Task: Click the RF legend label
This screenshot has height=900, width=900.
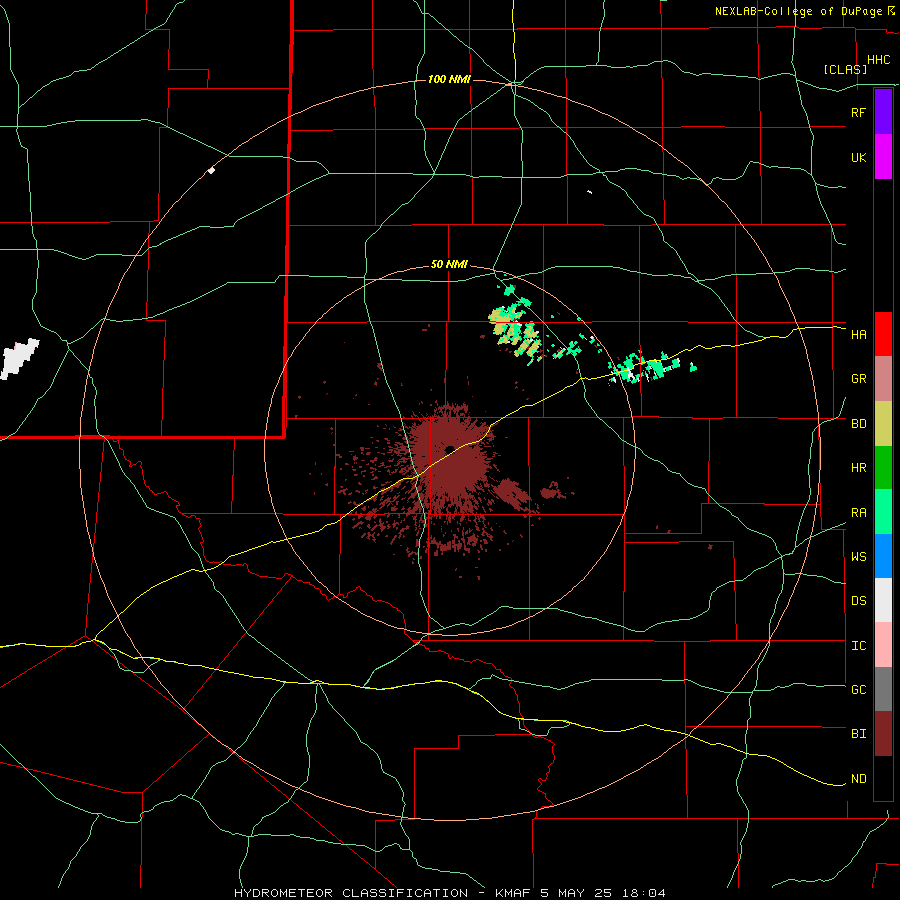Action: [858, 112]
